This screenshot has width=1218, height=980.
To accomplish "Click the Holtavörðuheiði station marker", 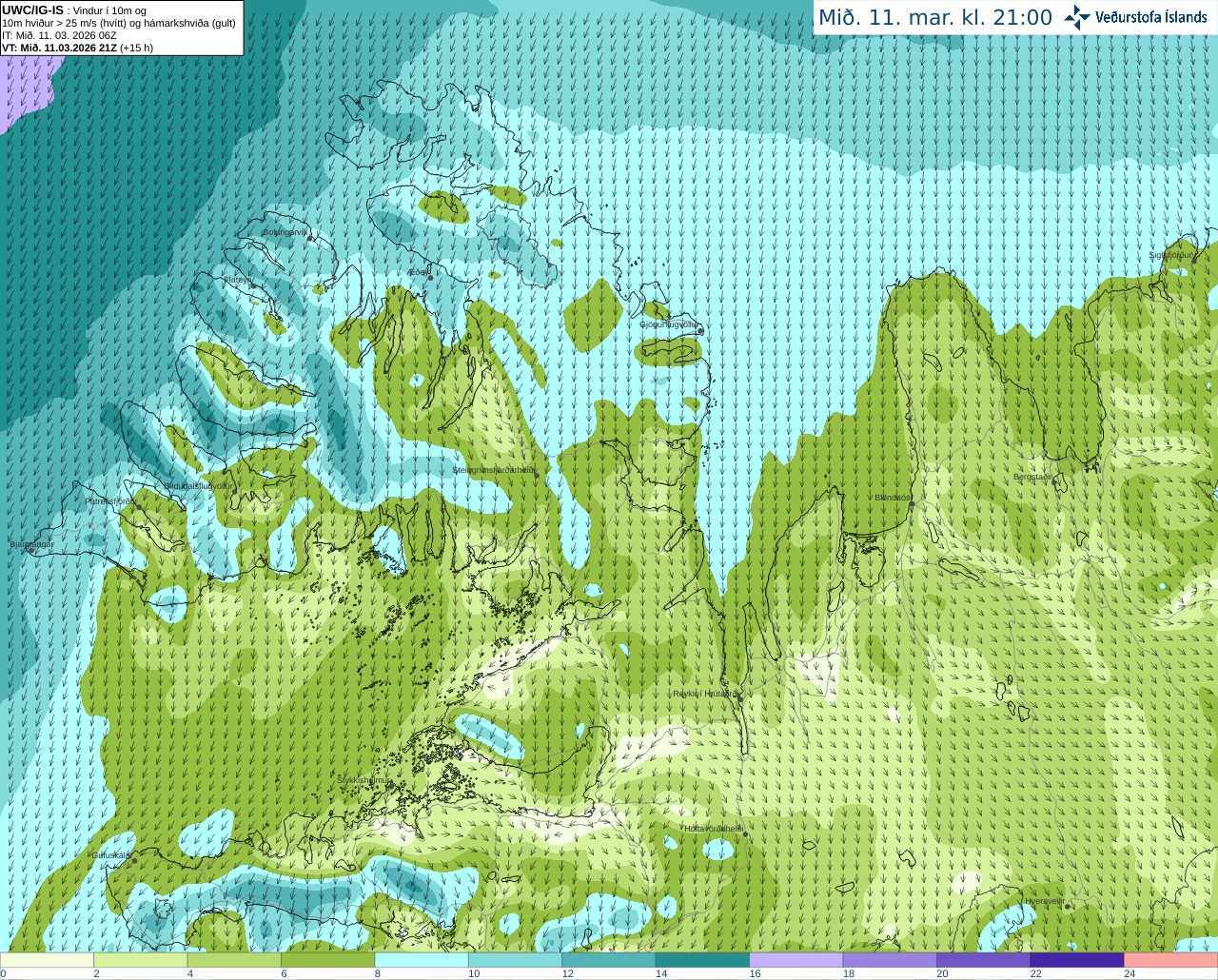I will pyautogui.click(x=745, y=834).
